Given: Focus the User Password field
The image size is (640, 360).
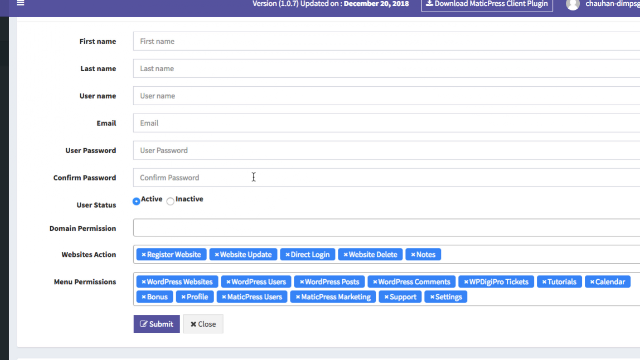Looking at the screenshot, I should click(386, 150).
